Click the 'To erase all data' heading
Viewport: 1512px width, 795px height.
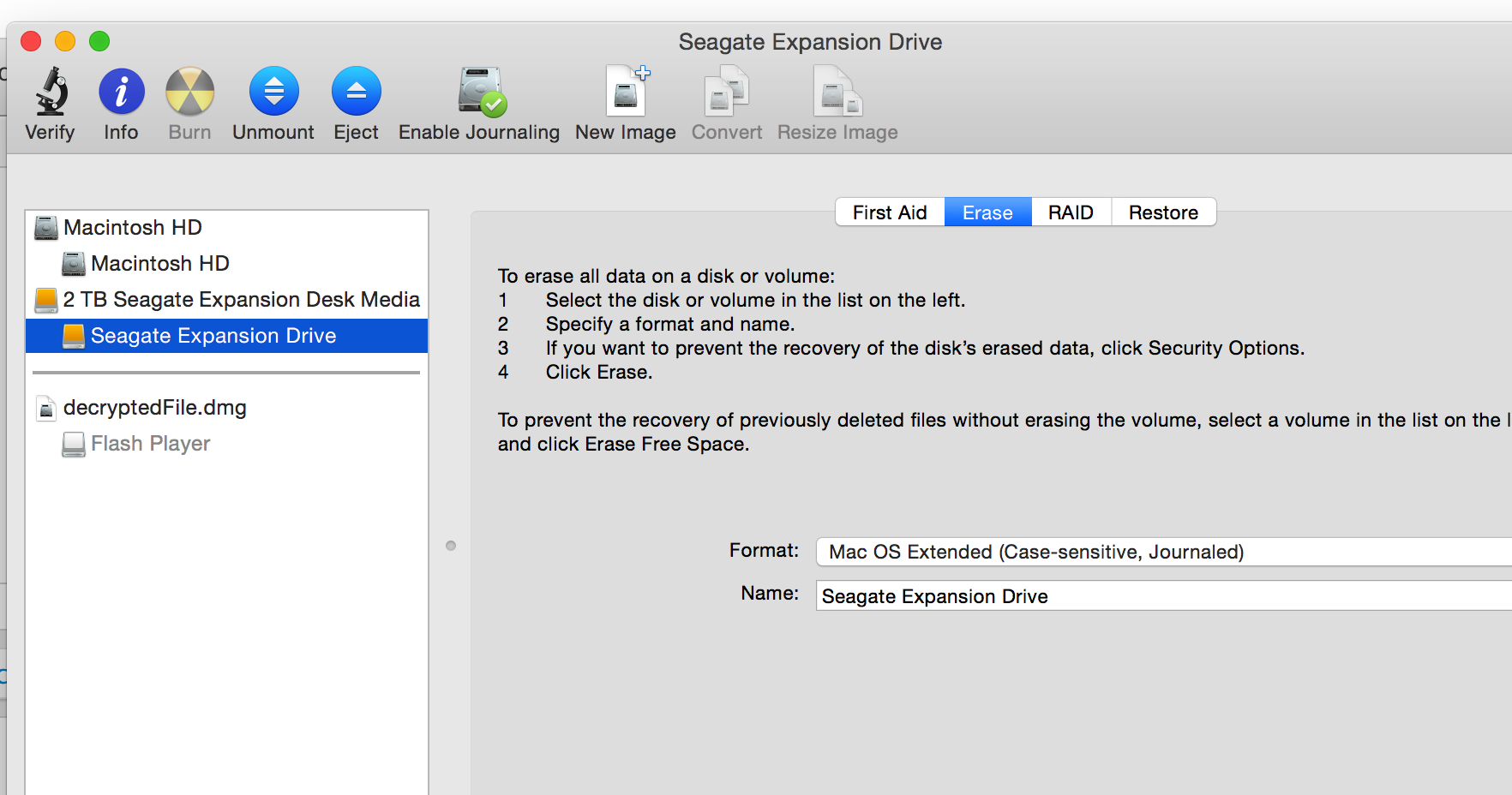tap(666, 276)
